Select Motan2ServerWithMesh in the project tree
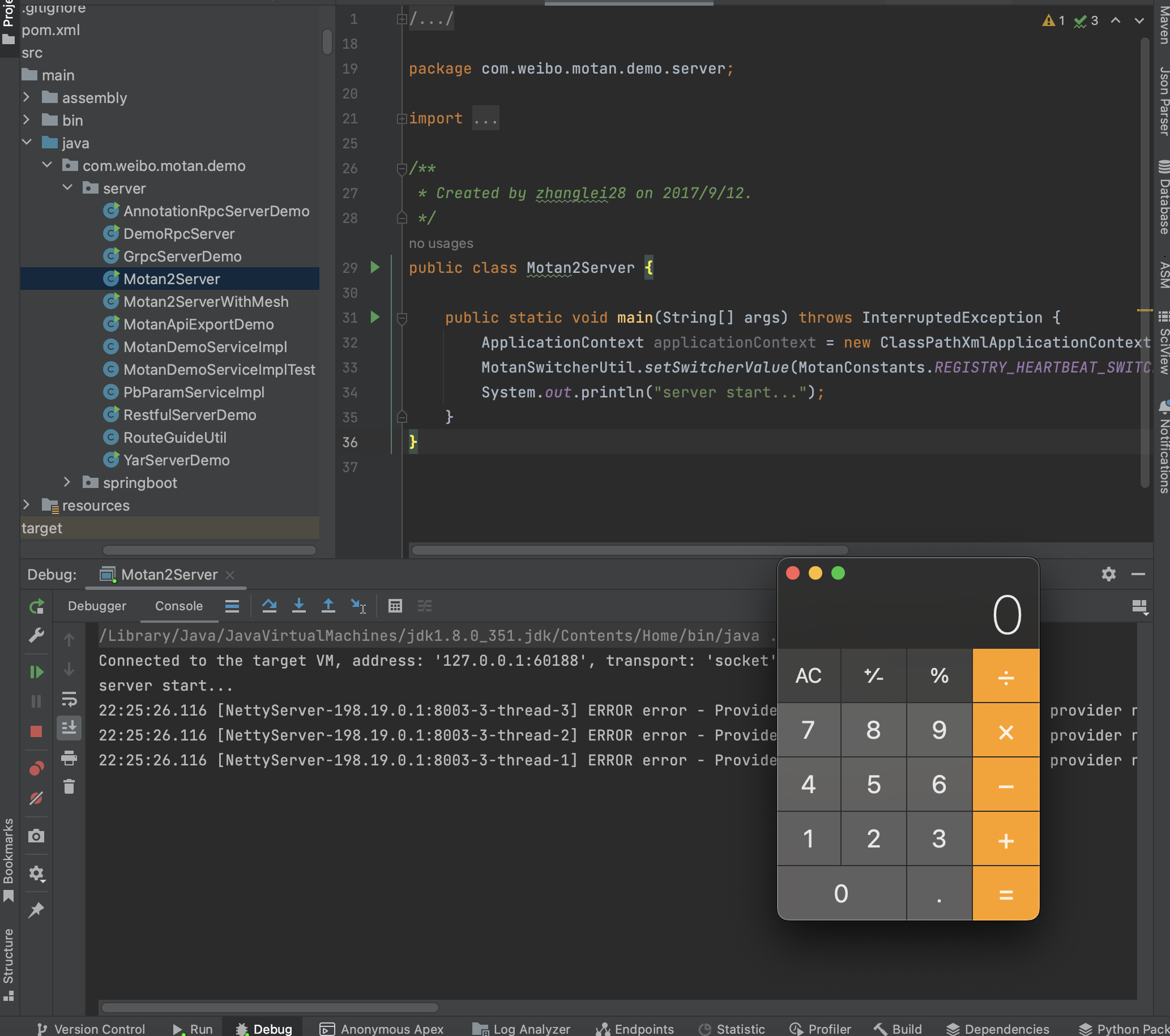The image size is (1170, 1036). click(x=206, y=302)
